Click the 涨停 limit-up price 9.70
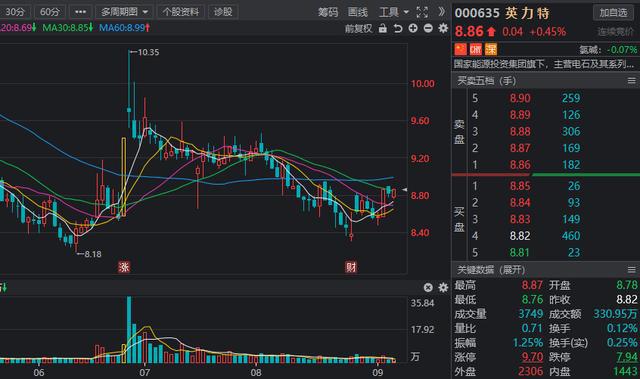Image resolution: width=640 pixels, height=379 pixels. tap(532, 357)
